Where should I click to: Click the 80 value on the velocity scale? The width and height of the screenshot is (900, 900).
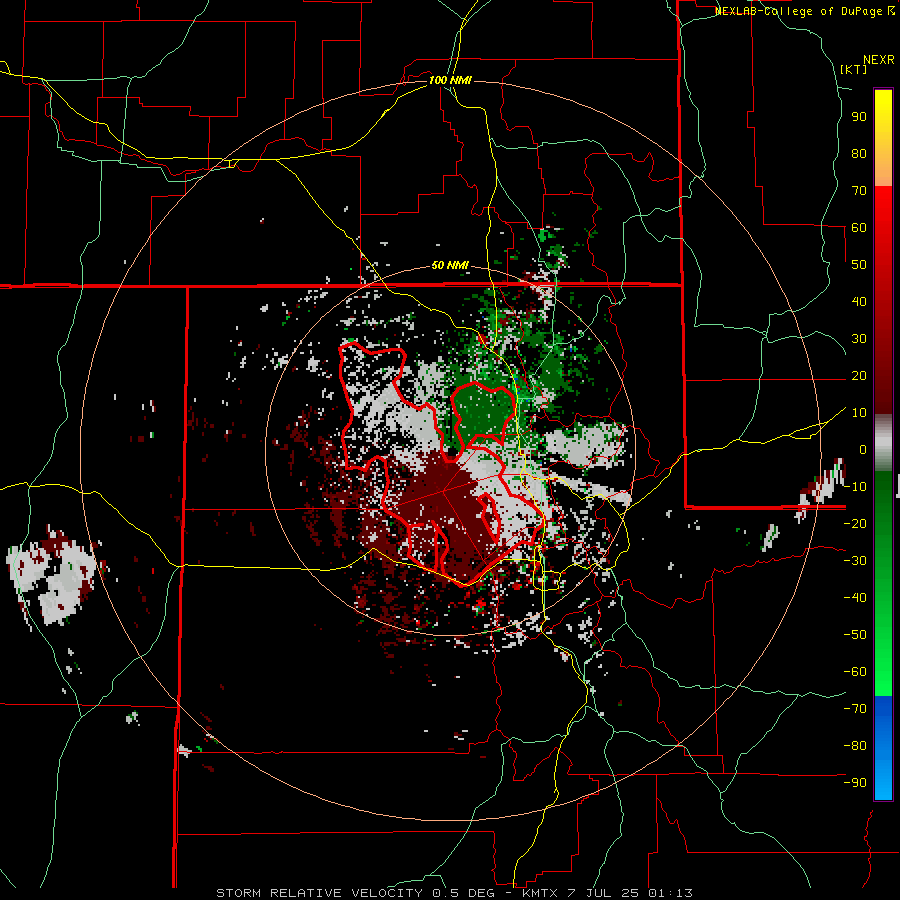pyautogui.click(x=859, y=154)
